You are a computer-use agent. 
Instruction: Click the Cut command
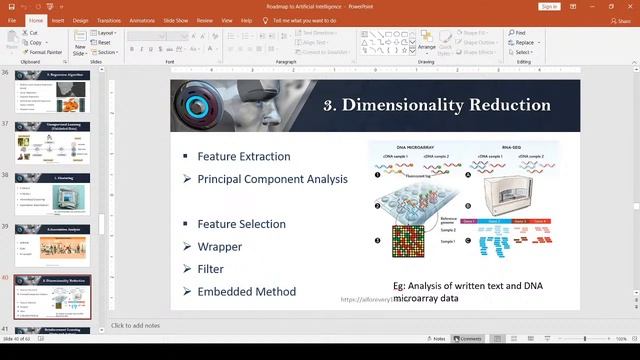[30, 33]
